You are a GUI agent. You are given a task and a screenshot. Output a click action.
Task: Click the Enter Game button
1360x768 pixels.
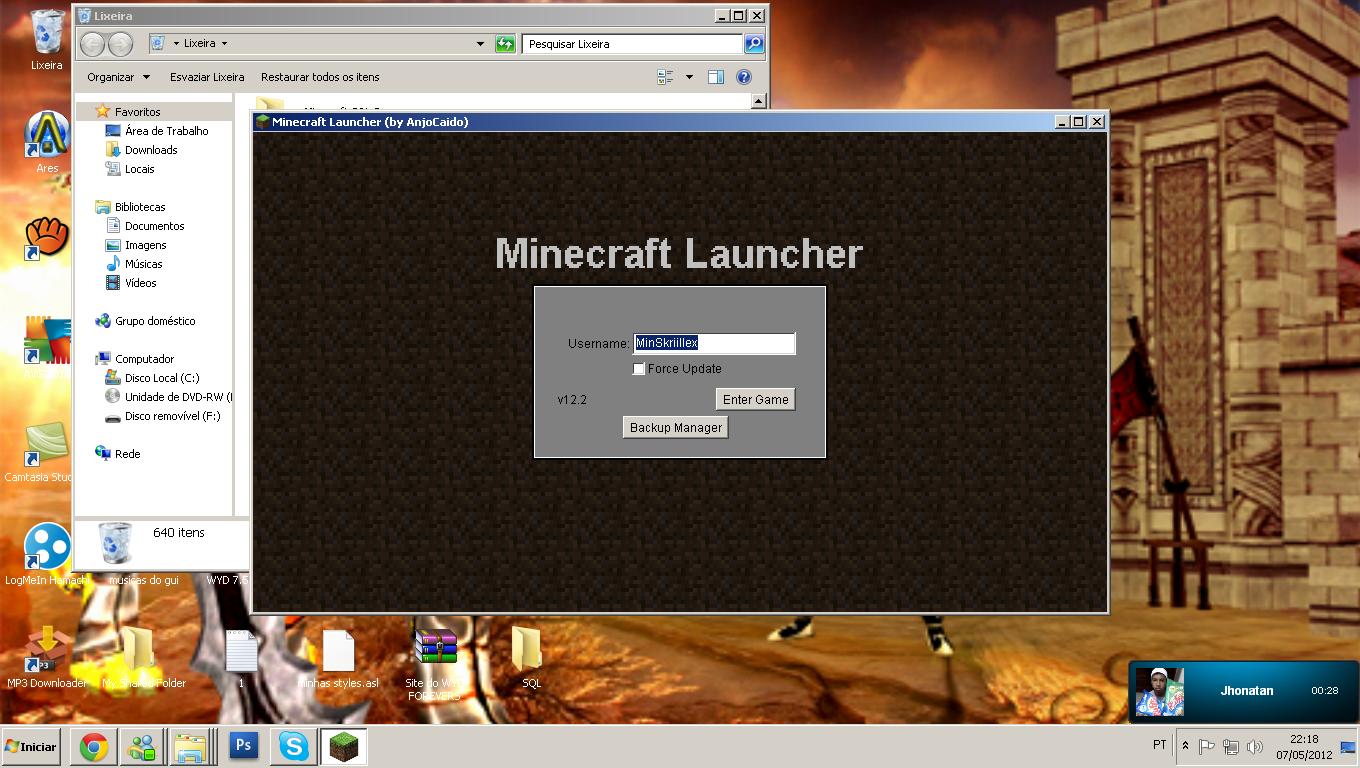[756, 399]
